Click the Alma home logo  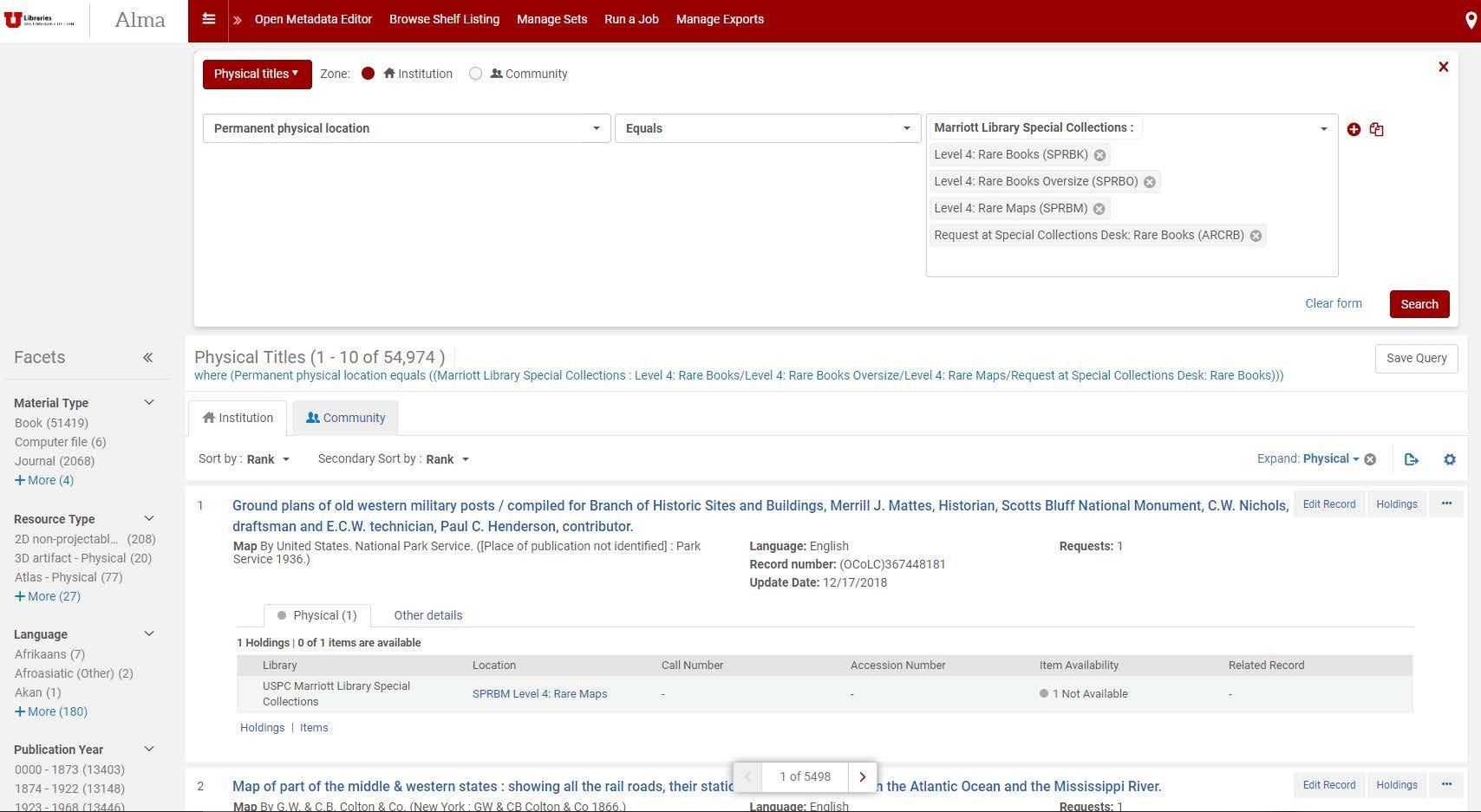140,20
